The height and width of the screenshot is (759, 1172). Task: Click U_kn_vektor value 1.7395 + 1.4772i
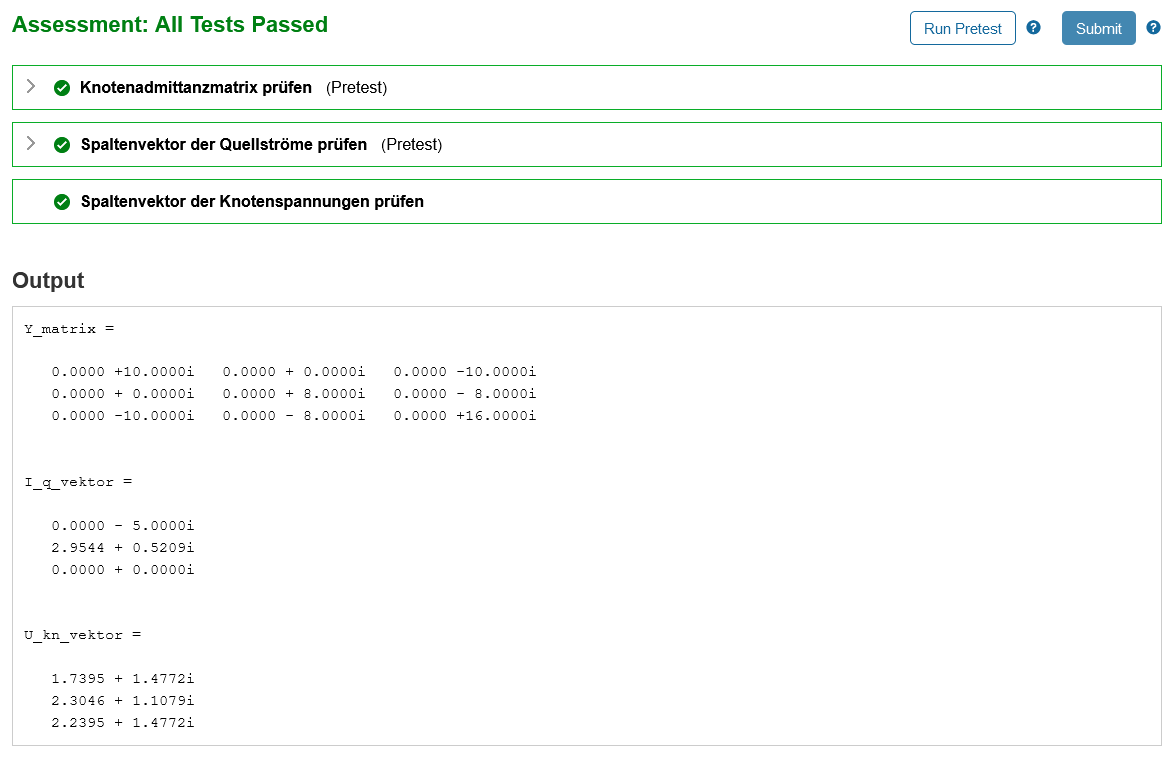tap(123, 678)
